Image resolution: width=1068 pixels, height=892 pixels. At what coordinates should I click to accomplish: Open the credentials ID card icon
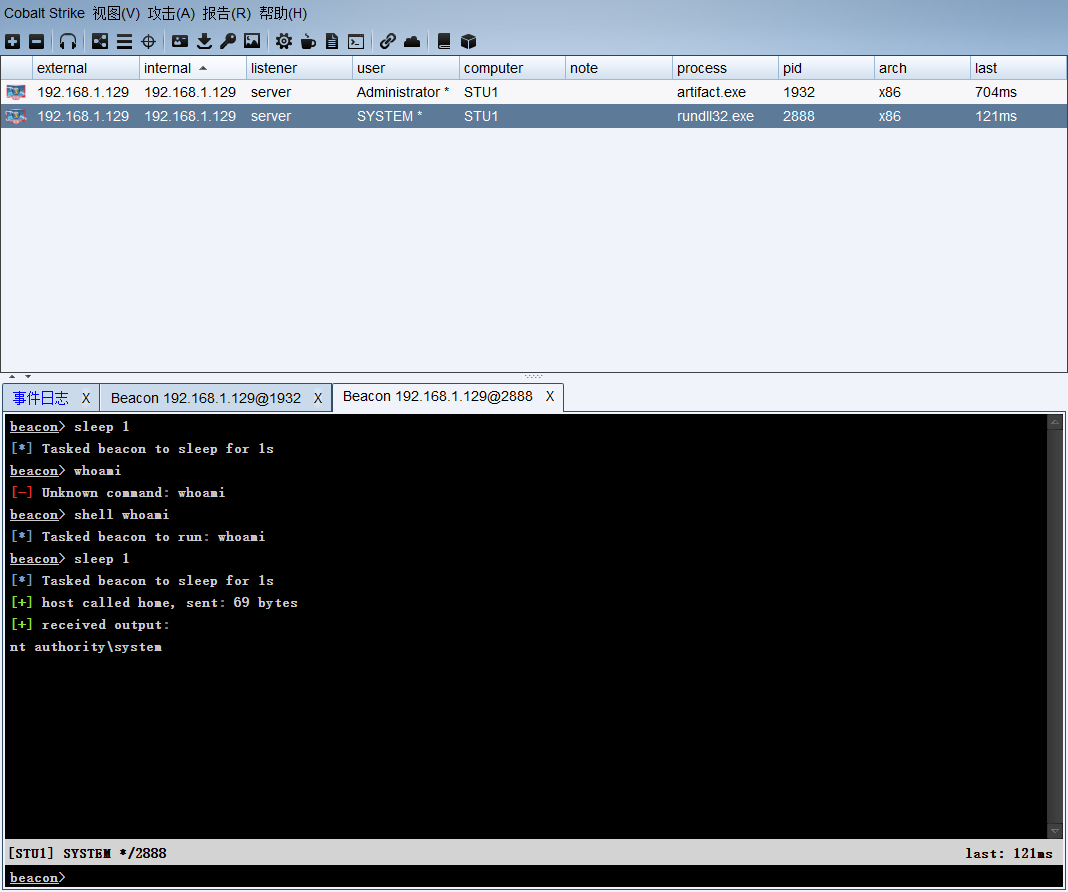180,42
